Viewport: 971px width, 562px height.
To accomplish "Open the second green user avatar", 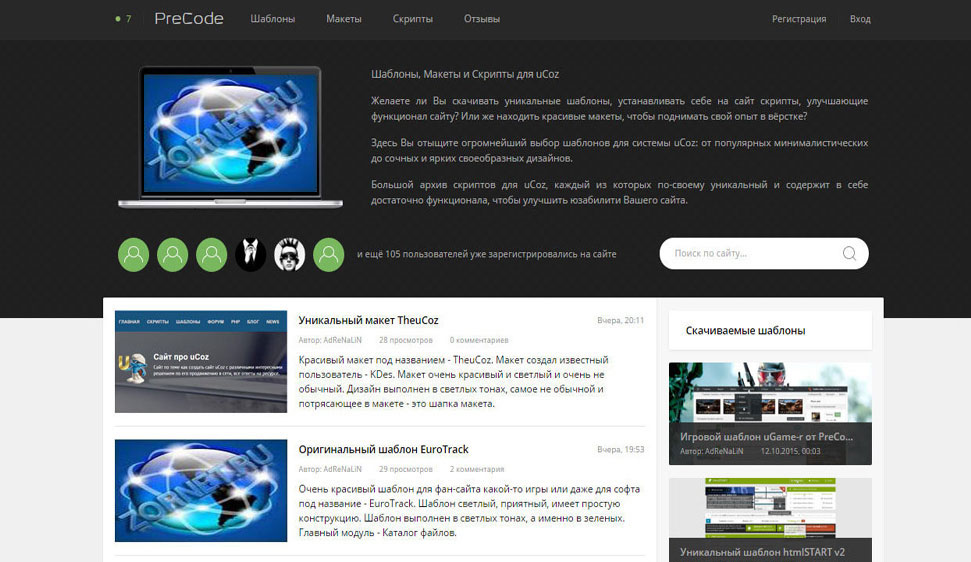I will tap(173, 254).
